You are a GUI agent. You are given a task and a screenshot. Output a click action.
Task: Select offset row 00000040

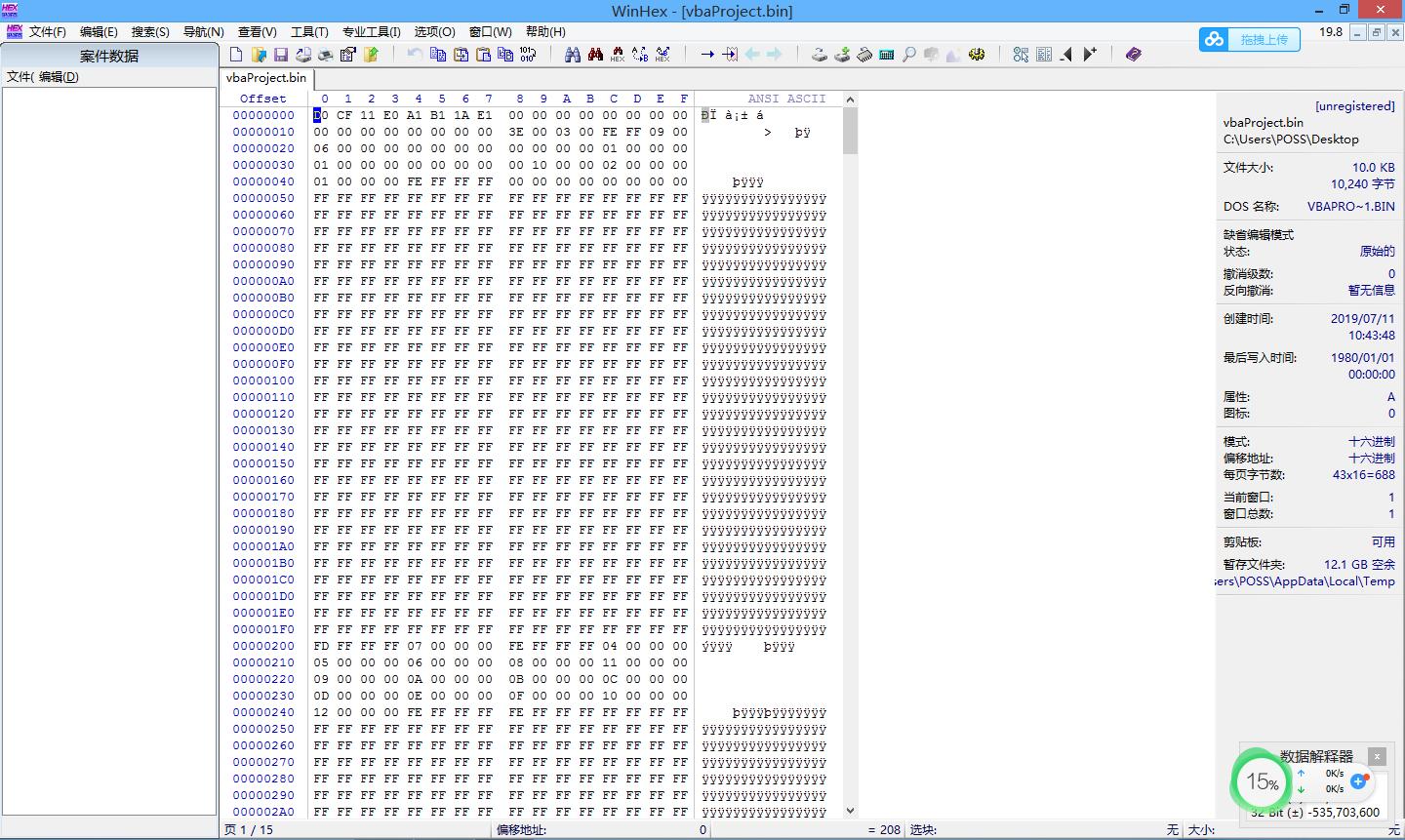pos(263,181)
